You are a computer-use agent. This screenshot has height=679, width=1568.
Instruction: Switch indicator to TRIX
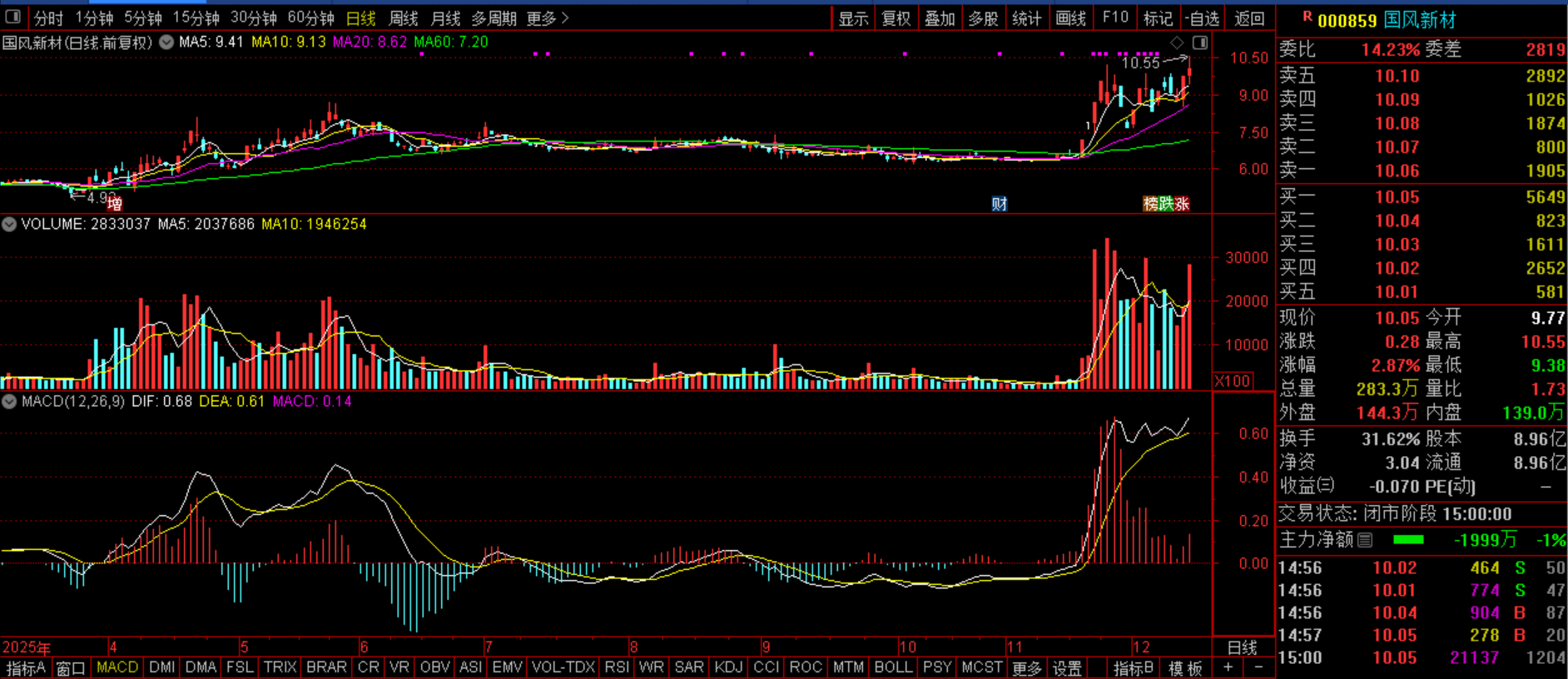(x=280, y=667)
